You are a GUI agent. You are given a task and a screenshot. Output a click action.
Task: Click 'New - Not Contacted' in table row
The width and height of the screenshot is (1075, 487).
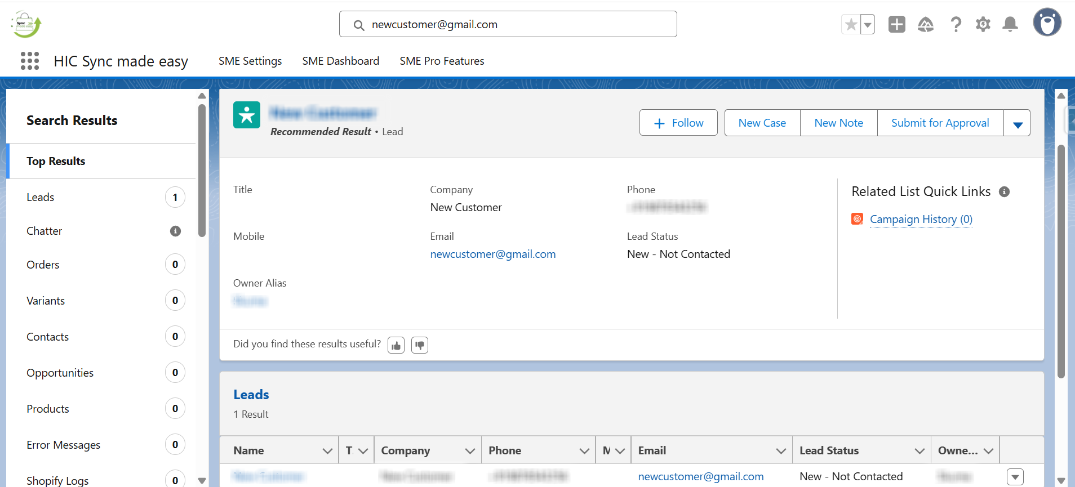point(851,476)
